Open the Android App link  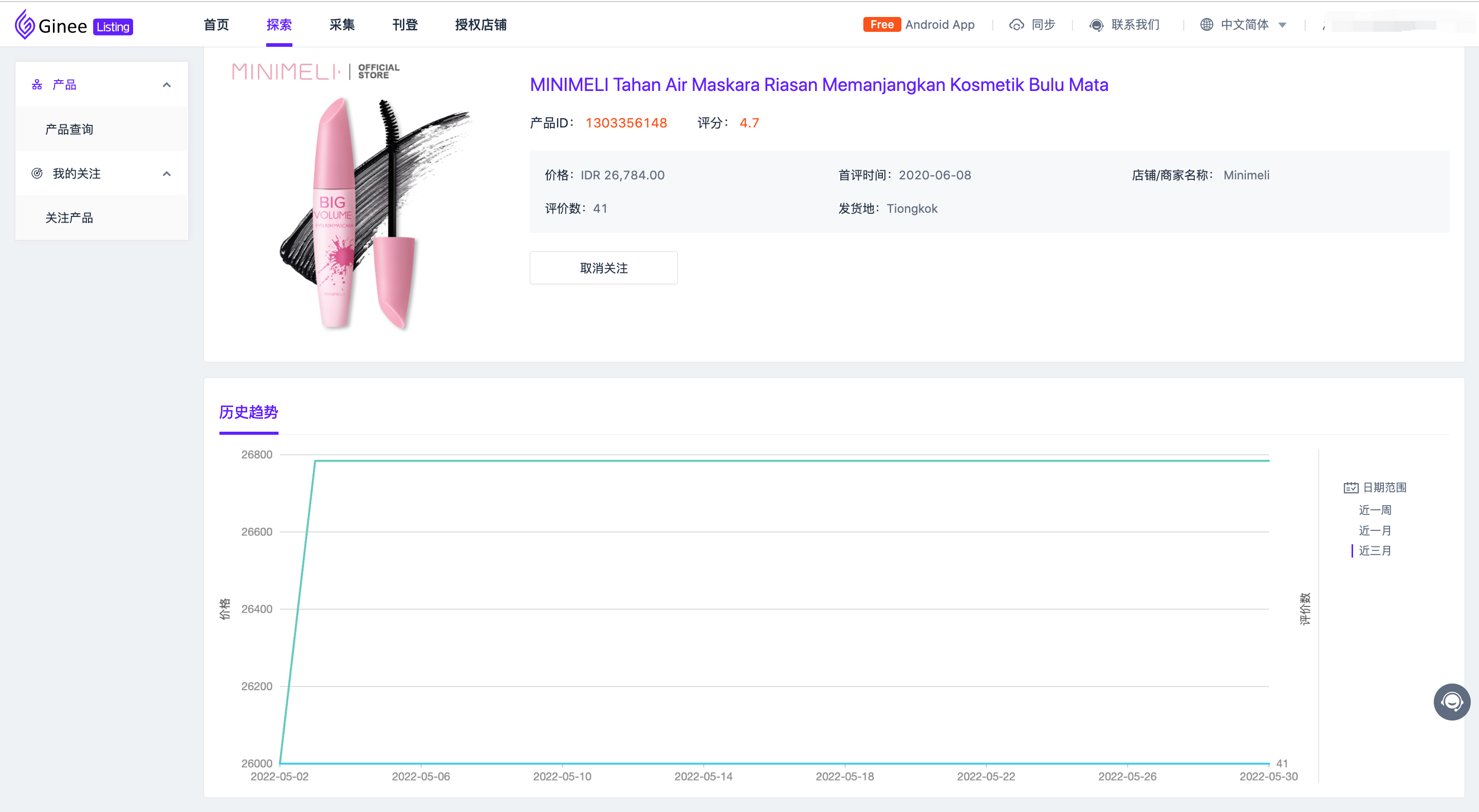(x=940, y=25)
